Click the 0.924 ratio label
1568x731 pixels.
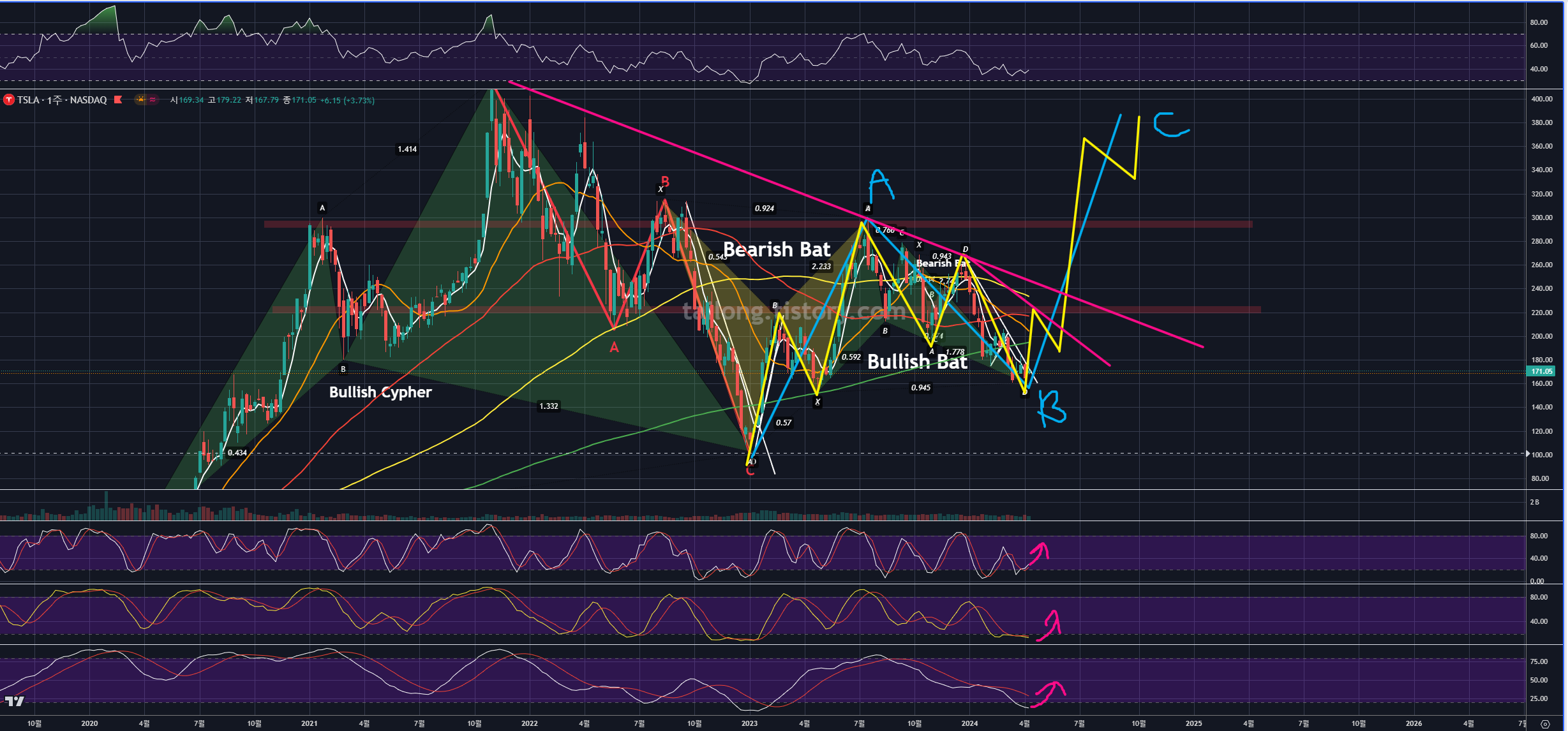[765, 209]
